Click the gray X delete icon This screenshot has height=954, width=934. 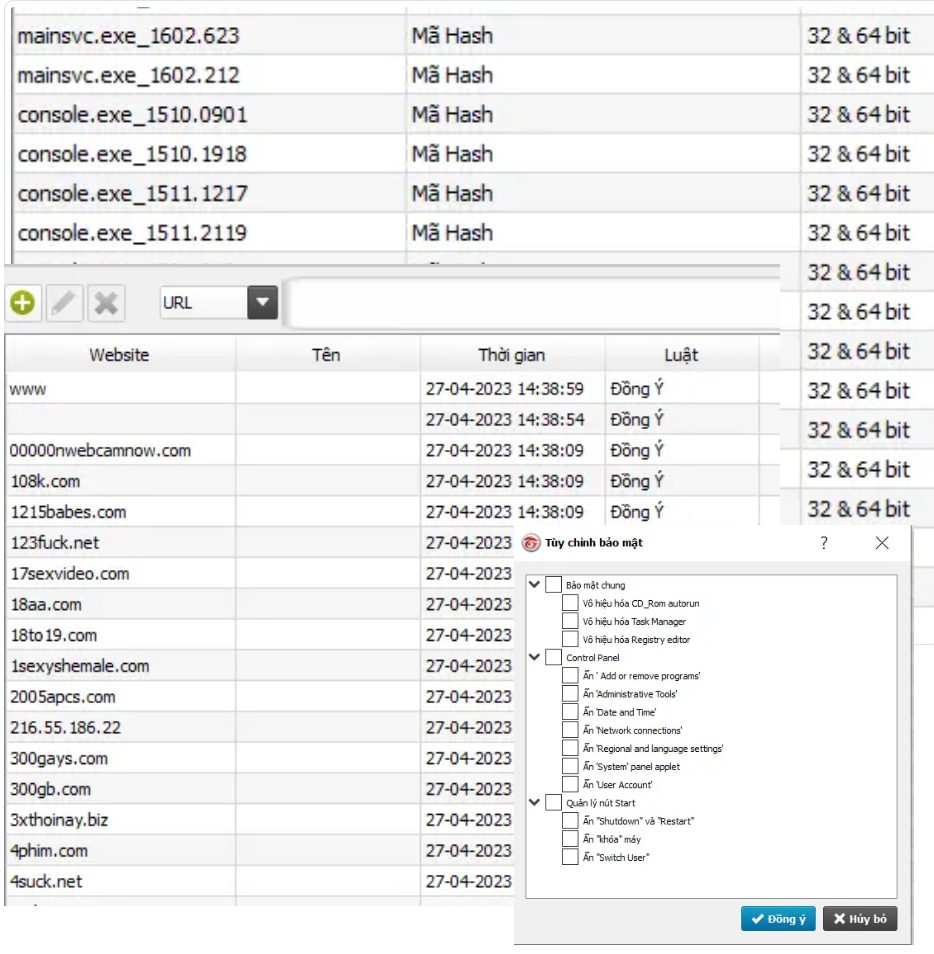106,302
